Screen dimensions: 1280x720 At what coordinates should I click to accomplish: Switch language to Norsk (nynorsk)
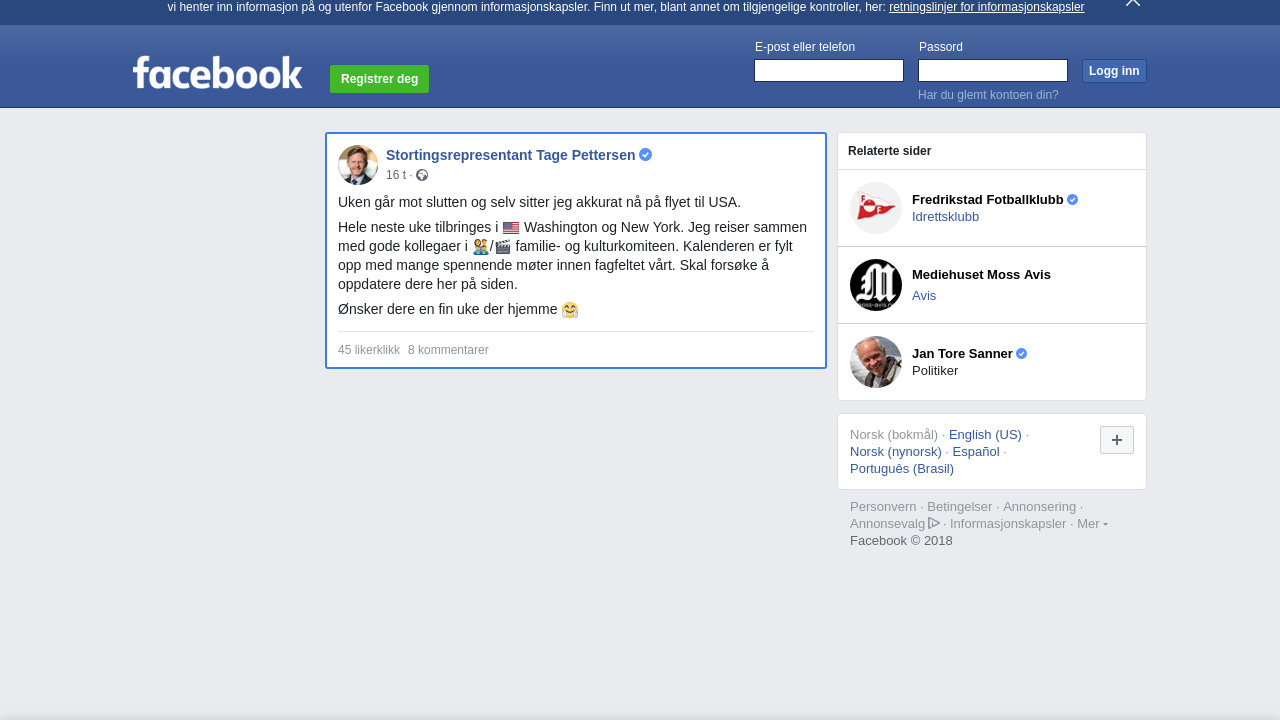click(x=896, y=452)
